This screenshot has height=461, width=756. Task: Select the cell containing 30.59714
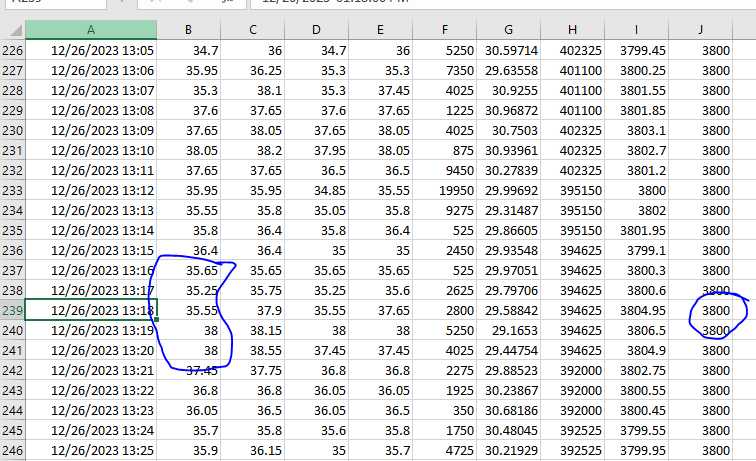(508, 50)
